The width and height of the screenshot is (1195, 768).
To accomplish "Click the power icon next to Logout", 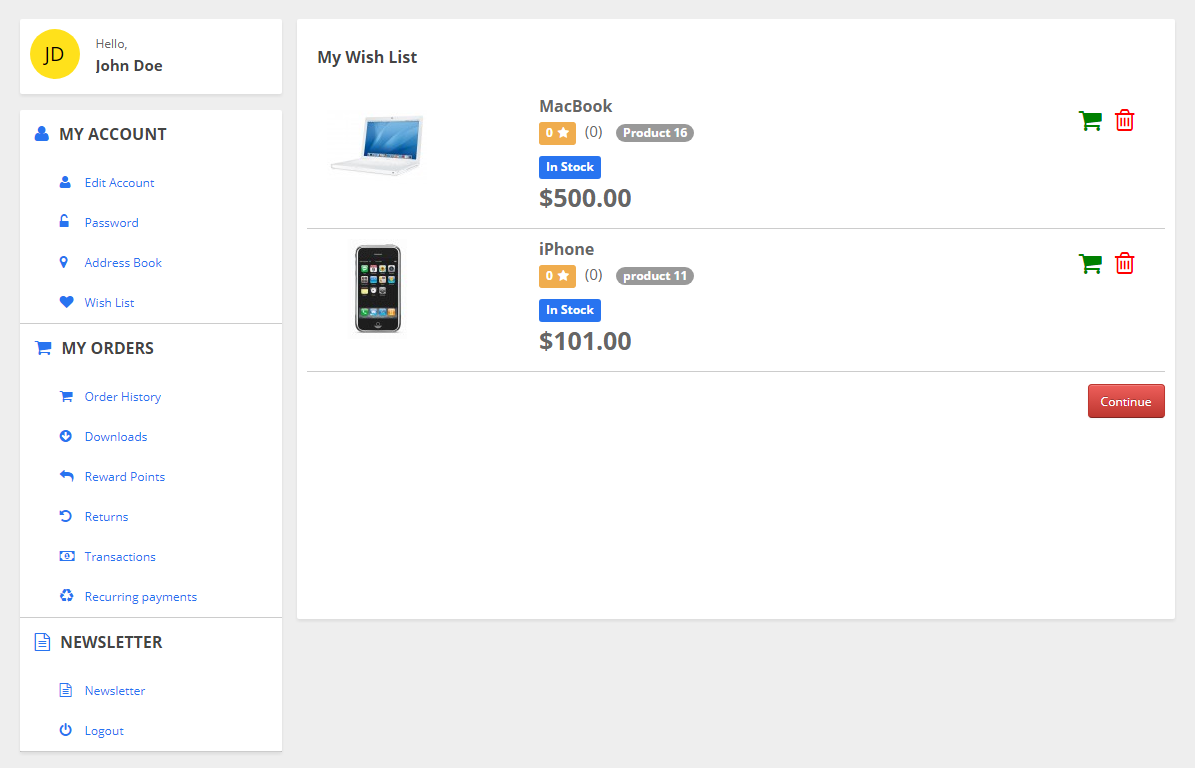I will click(x=66, y=730).
